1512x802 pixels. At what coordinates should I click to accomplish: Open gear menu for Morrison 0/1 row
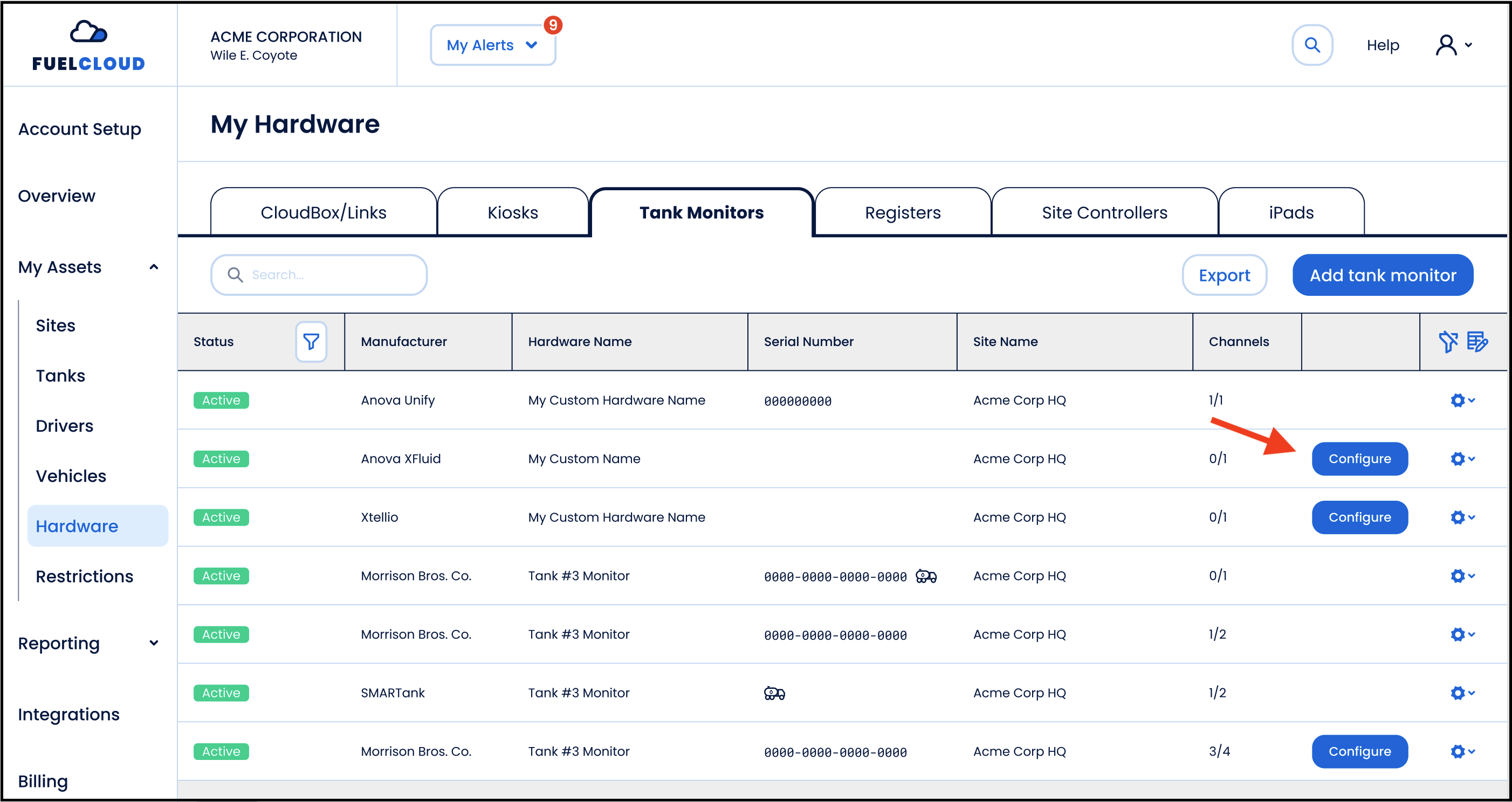pos(1462,576)
